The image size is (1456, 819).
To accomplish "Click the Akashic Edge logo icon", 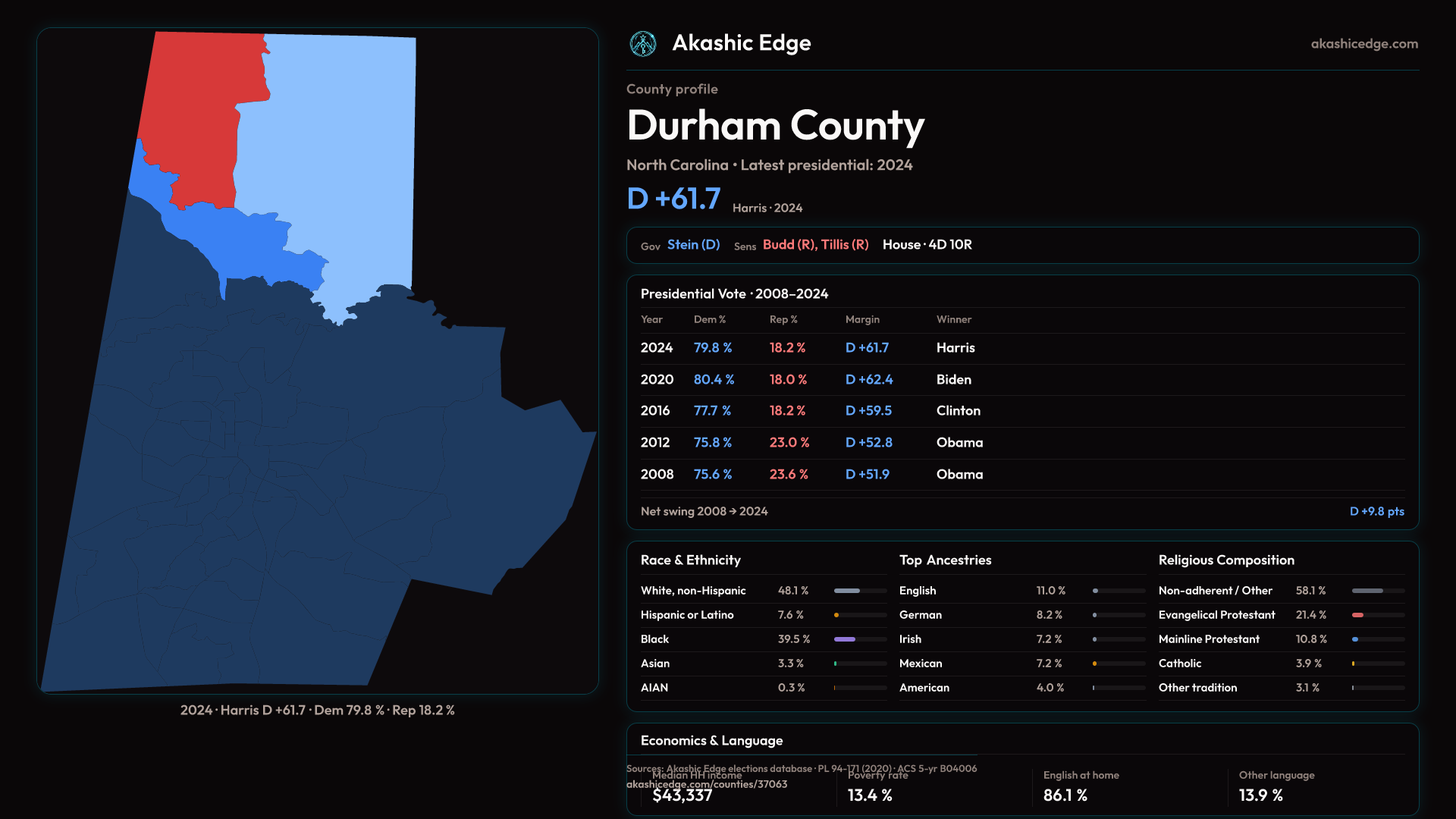I will [x=643, y=44].
